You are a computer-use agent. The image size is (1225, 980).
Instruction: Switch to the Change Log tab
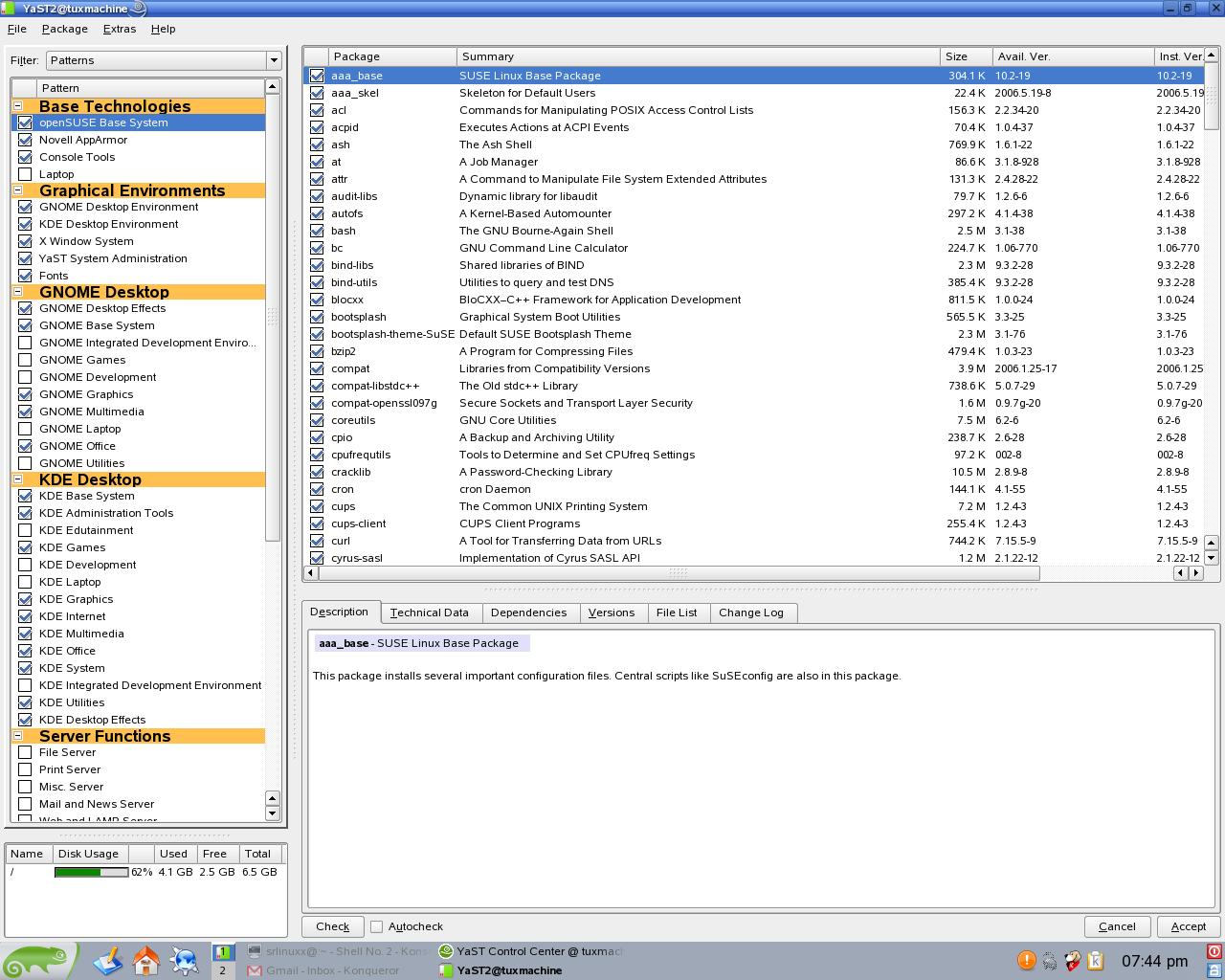tap(751, 612)
